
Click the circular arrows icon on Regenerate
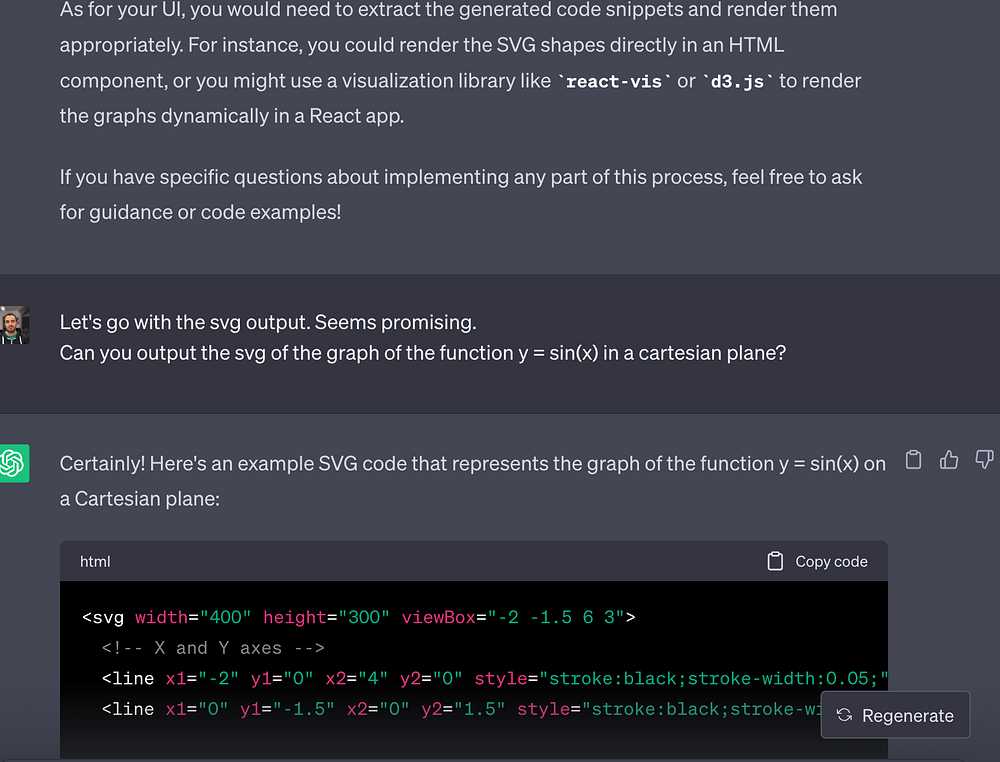pyautogui.click(x=844, y=715)
